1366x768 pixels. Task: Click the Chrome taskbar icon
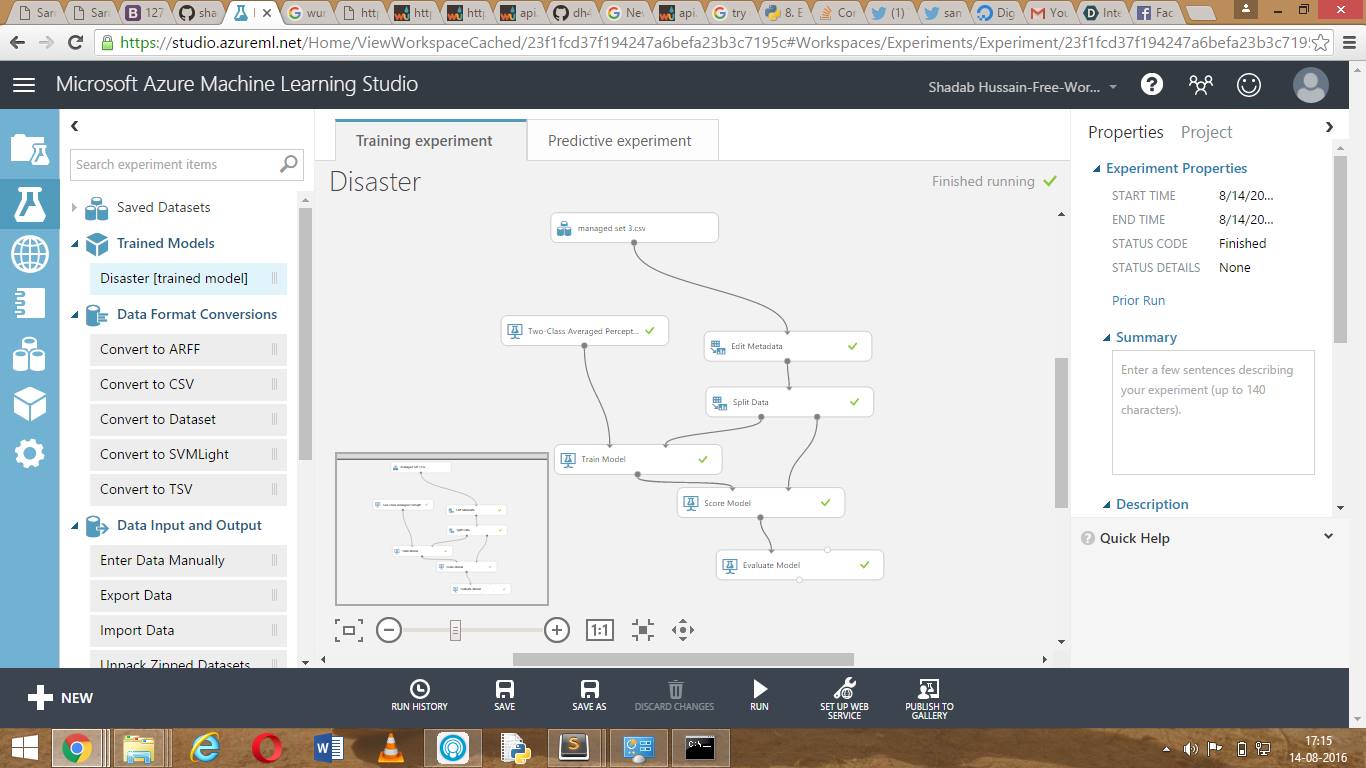click(76, 748)
